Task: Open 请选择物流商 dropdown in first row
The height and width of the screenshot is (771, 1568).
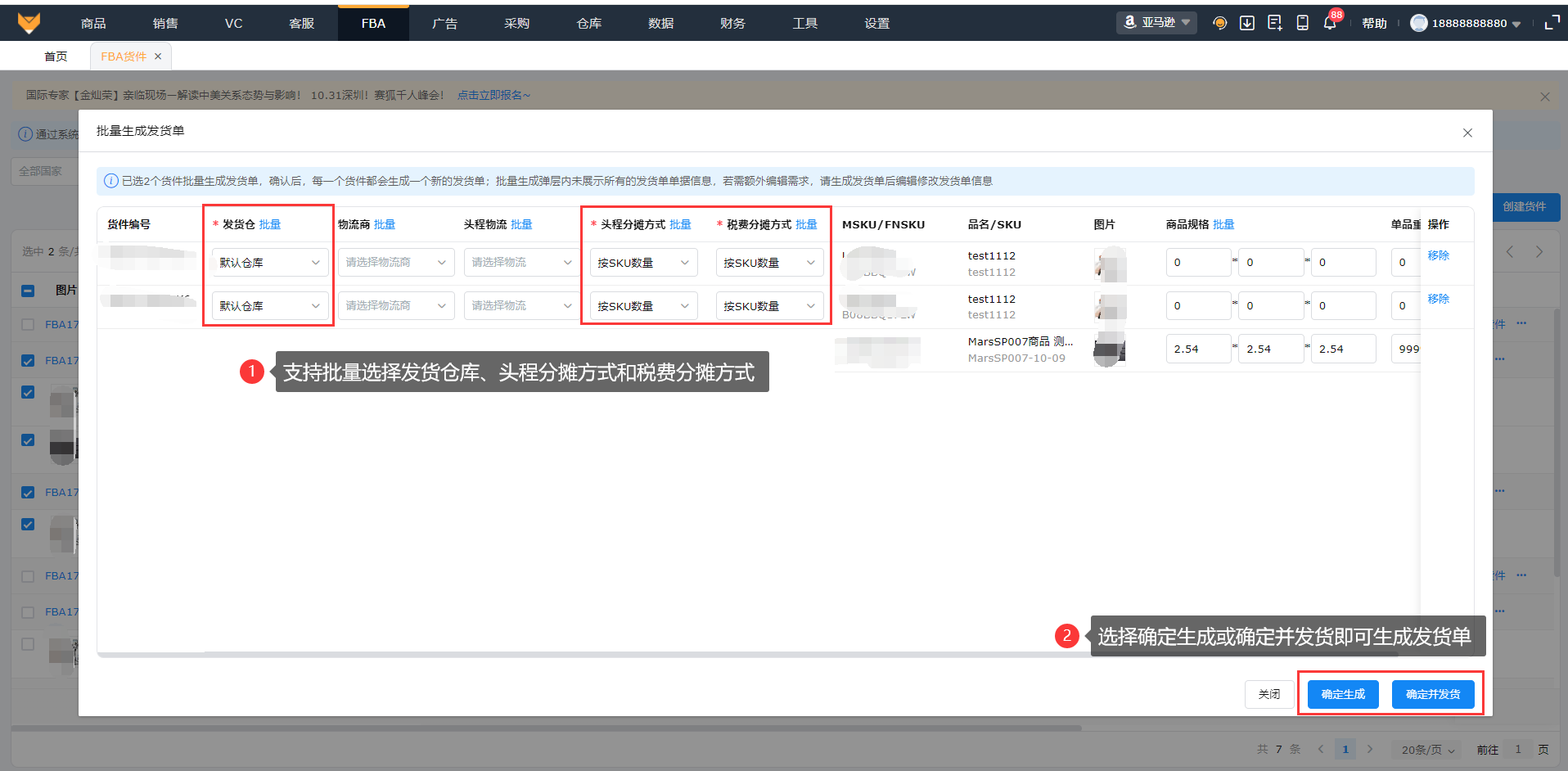Action: pyautogui.click(x=396, y=263)
